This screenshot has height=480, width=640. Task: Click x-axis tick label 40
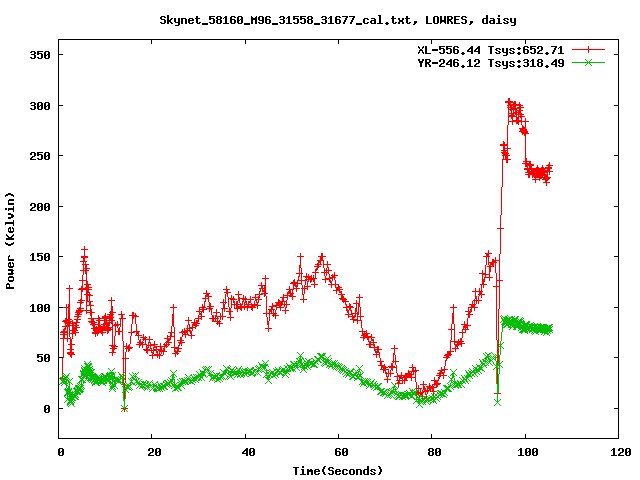[x=248, y=452]
